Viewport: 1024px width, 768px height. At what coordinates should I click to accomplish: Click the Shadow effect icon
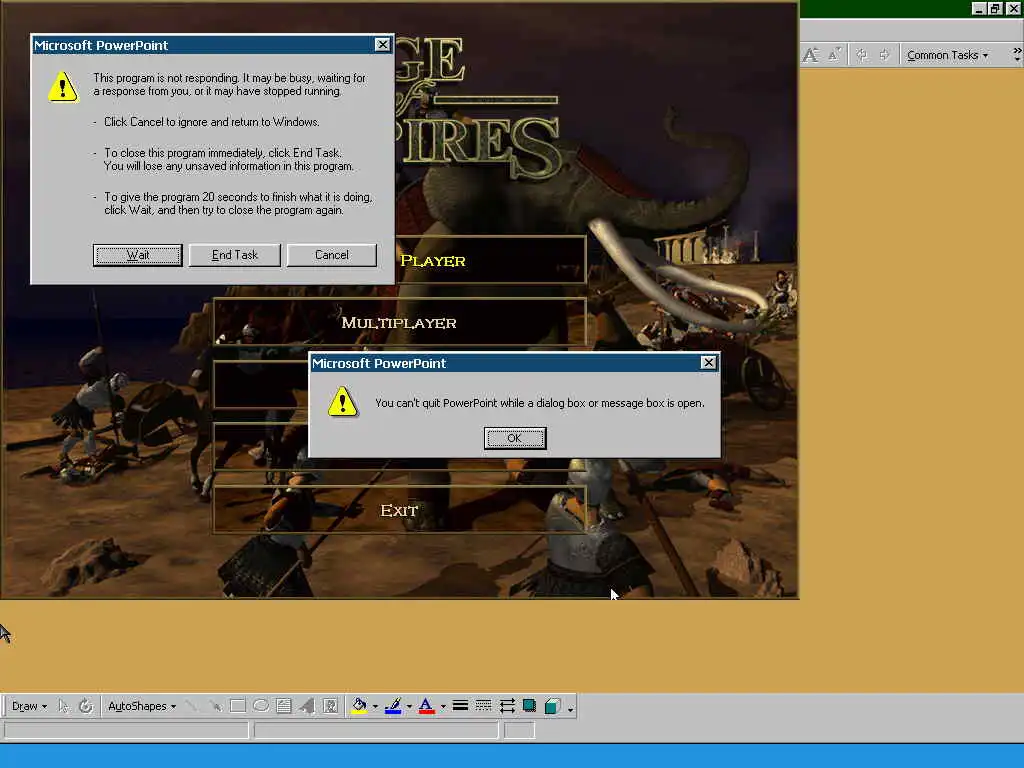530,706
